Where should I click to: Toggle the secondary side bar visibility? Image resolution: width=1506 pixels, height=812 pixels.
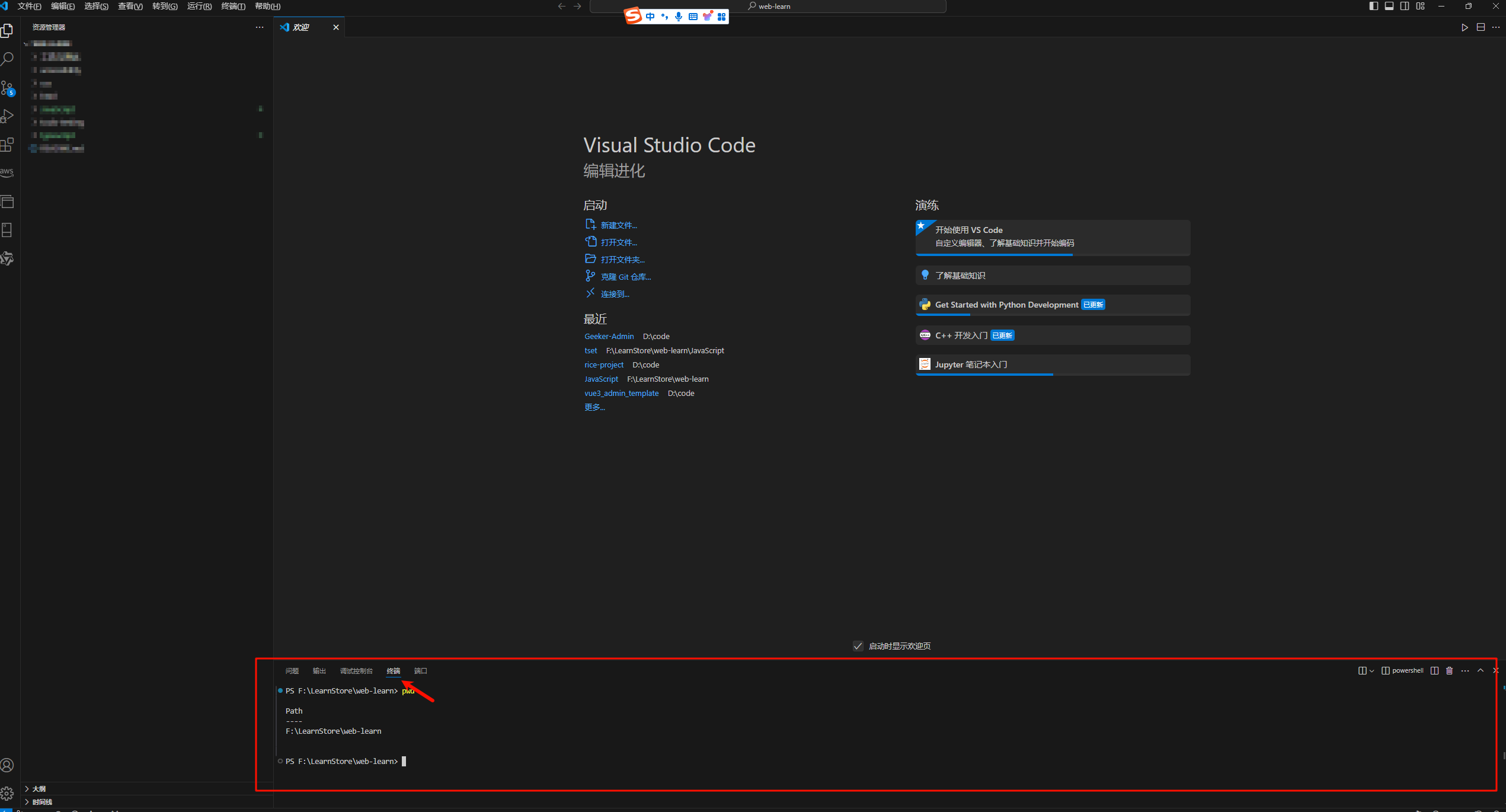1405,6
